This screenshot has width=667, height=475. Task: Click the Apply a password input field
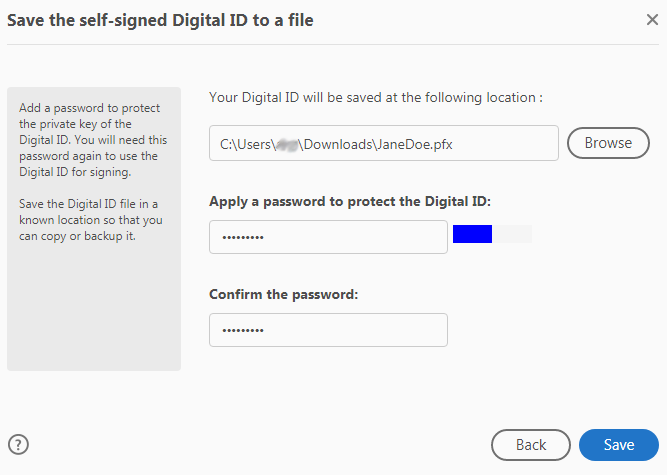328,237
